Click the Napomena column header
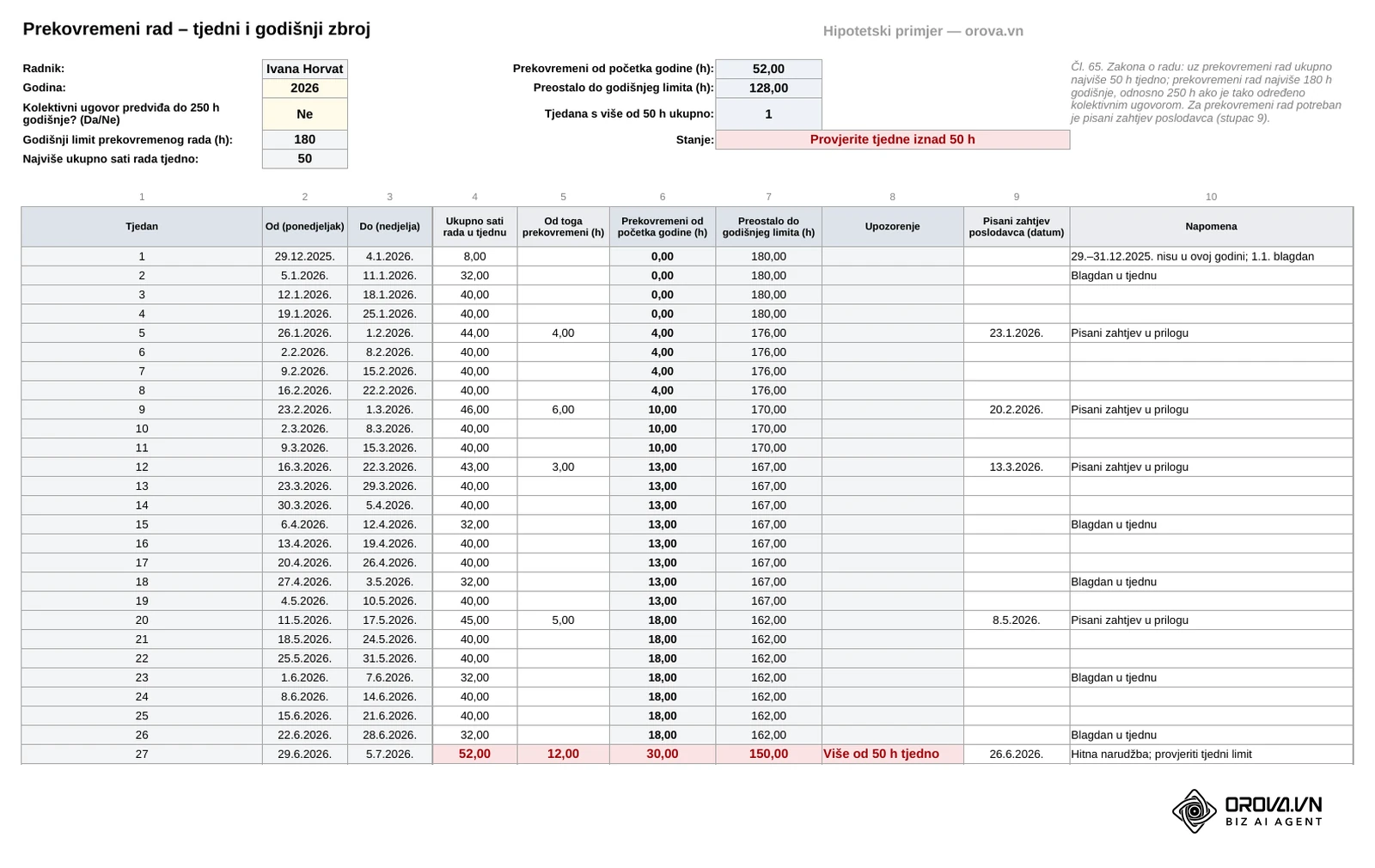This screenshot has width=1375, height=868. pos(1211,227)
